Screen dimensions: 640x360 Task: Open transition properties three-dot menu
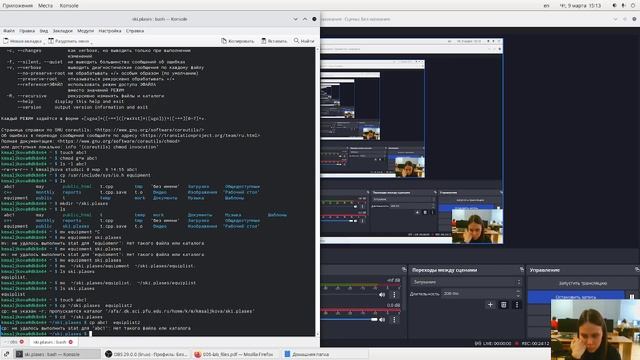(x=517, y=305)
